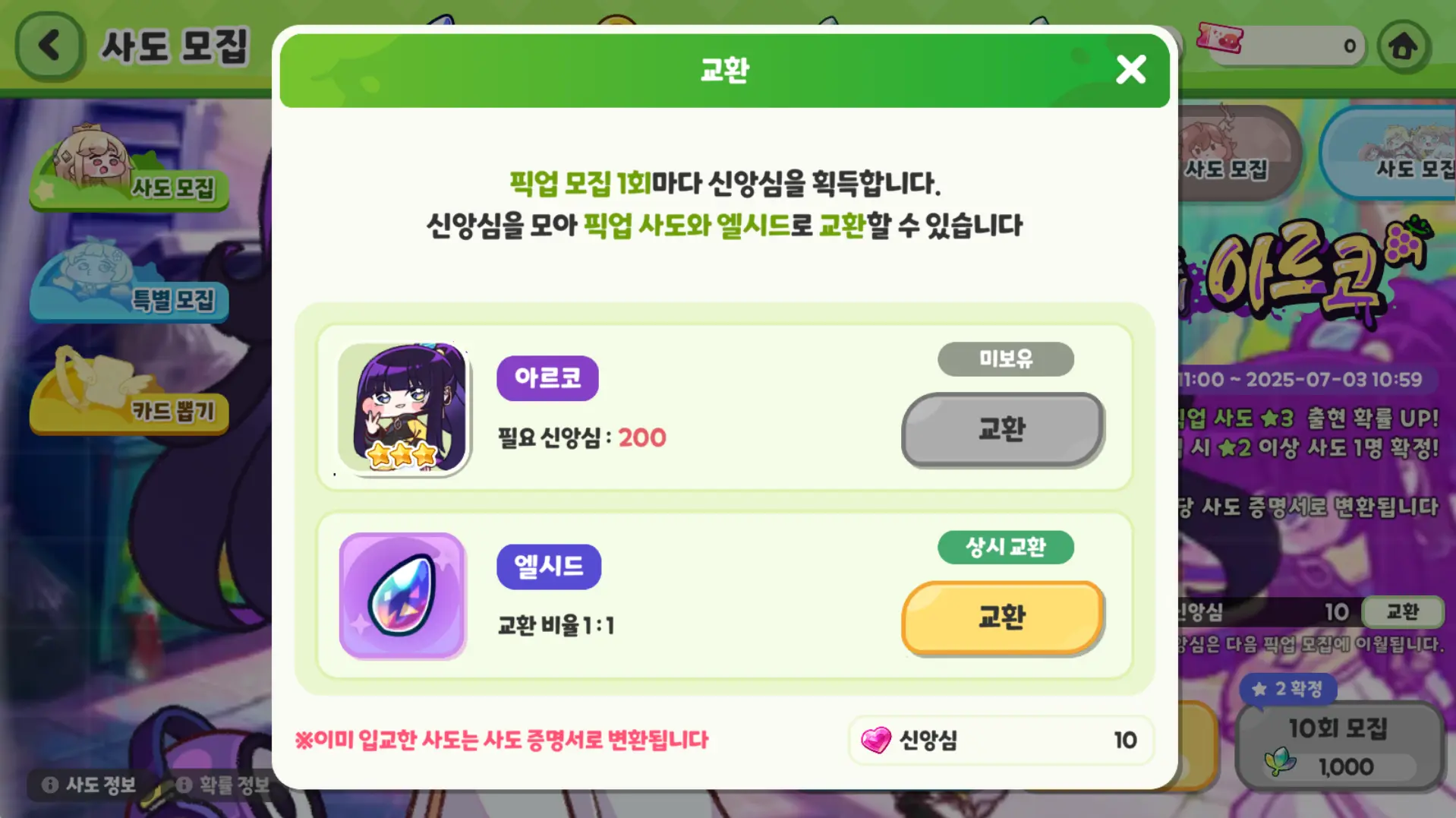The width and height of the screenshot is (1456, 818).
Task: Open 사도 정보 info button
Action: point(90,785)
